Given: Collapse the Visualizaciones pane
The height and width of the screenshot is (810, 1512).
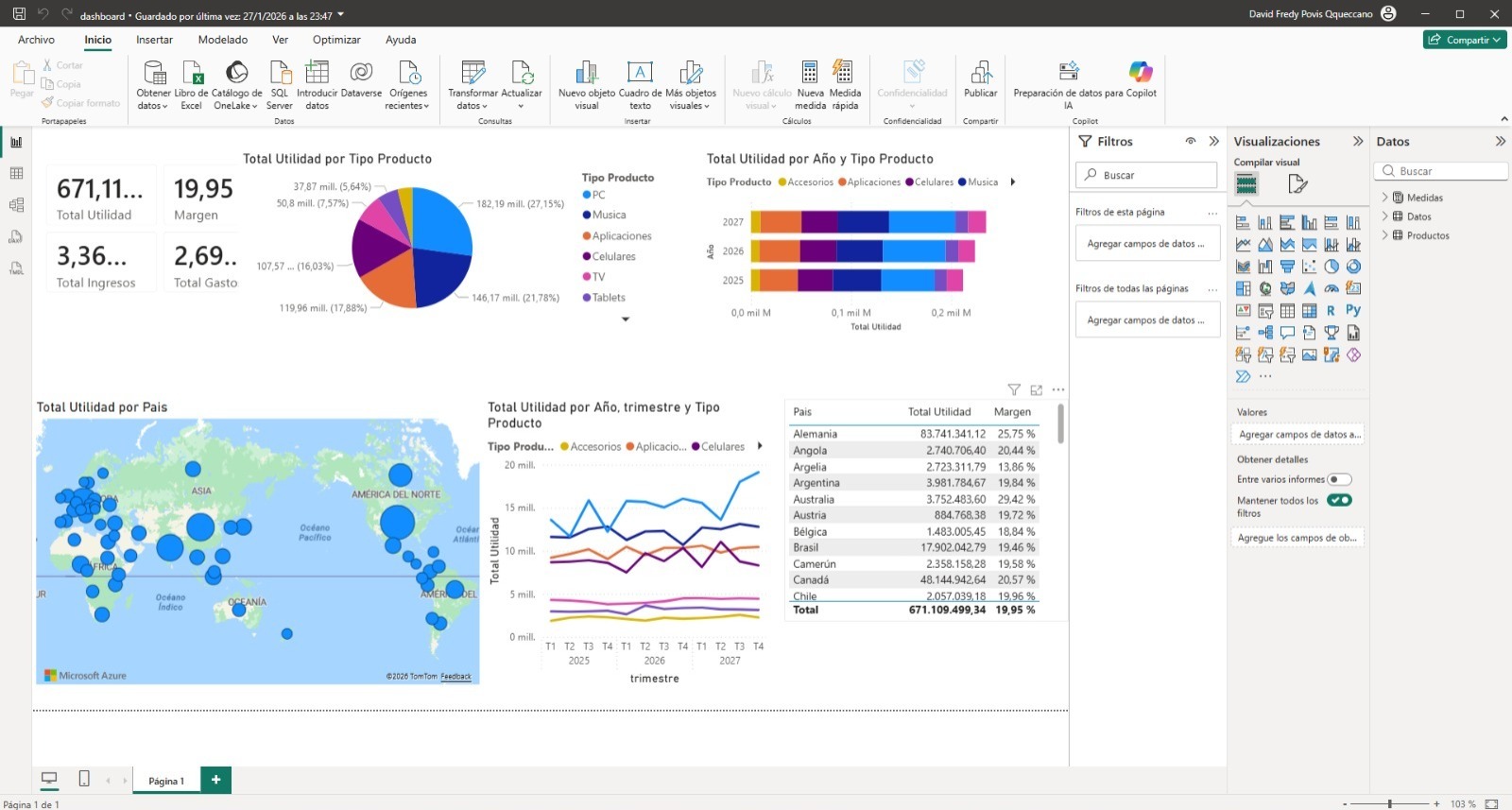Looking at the screenshot, I should [1358, 141].
